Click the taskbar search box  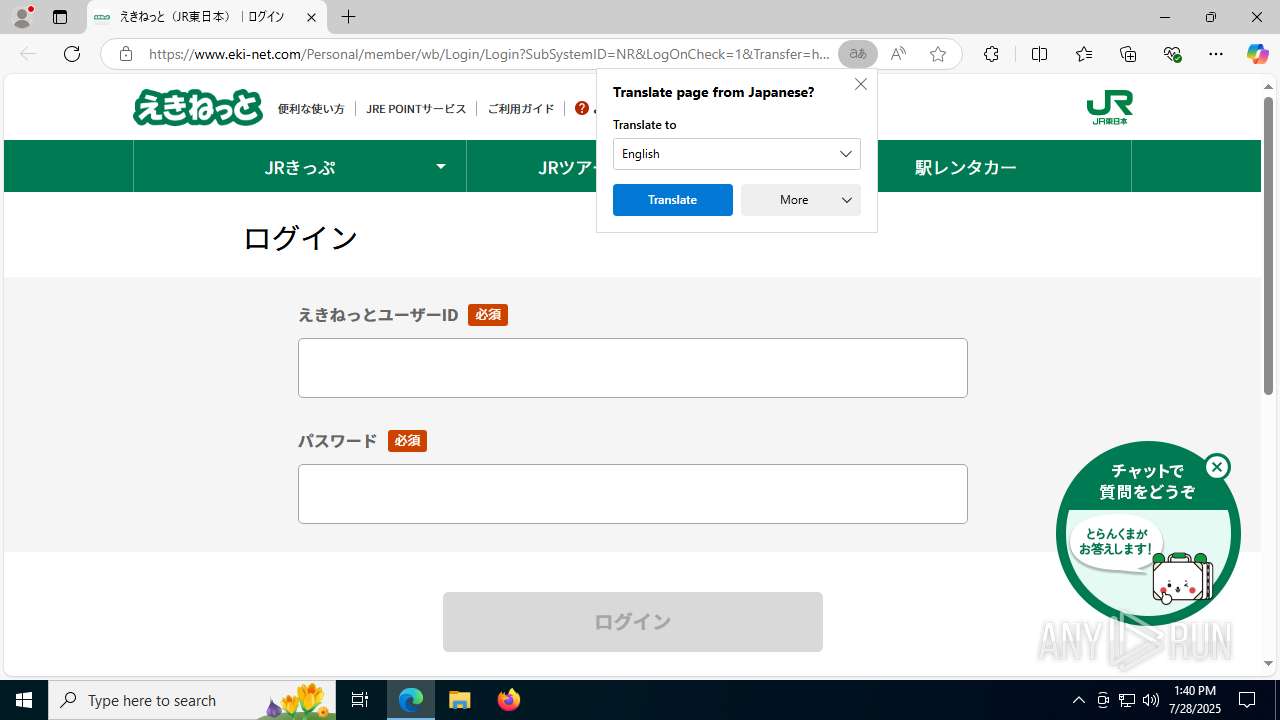(x=192, y=700)
